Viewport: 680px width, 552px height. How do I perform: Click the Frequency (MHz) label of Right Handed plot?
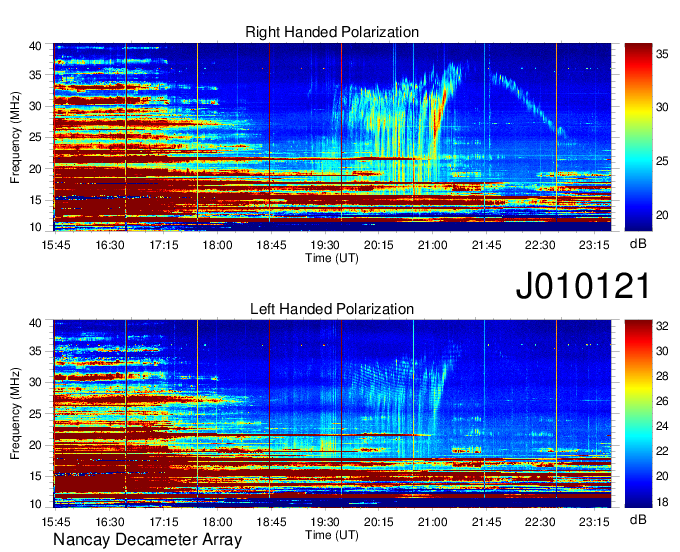15,137
